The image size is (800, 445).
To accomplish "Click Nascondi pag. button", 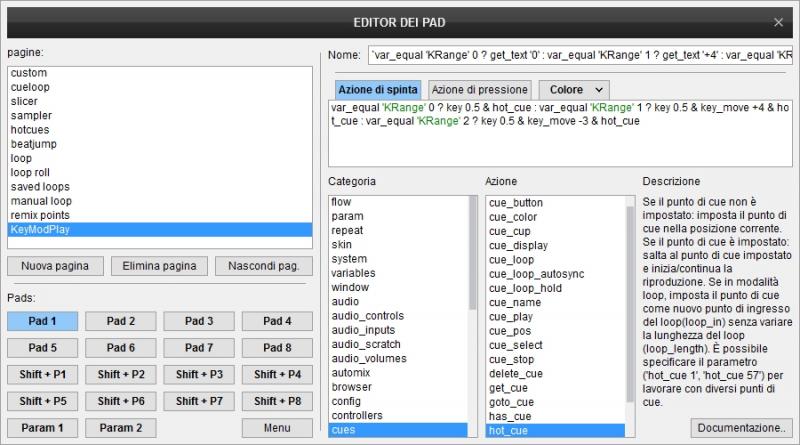I will 264,266.
